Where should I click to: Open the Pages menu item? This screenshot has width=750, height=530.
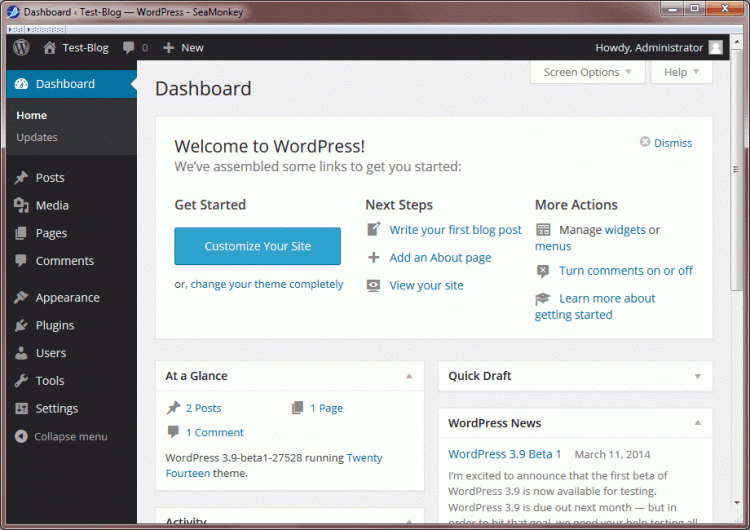[x=51, y=233]
